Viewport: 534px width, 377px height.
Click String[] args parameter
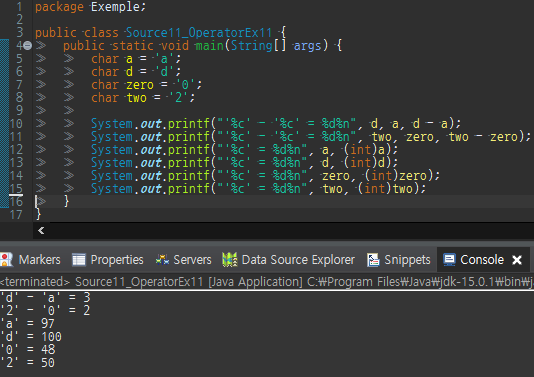(276, 46)
